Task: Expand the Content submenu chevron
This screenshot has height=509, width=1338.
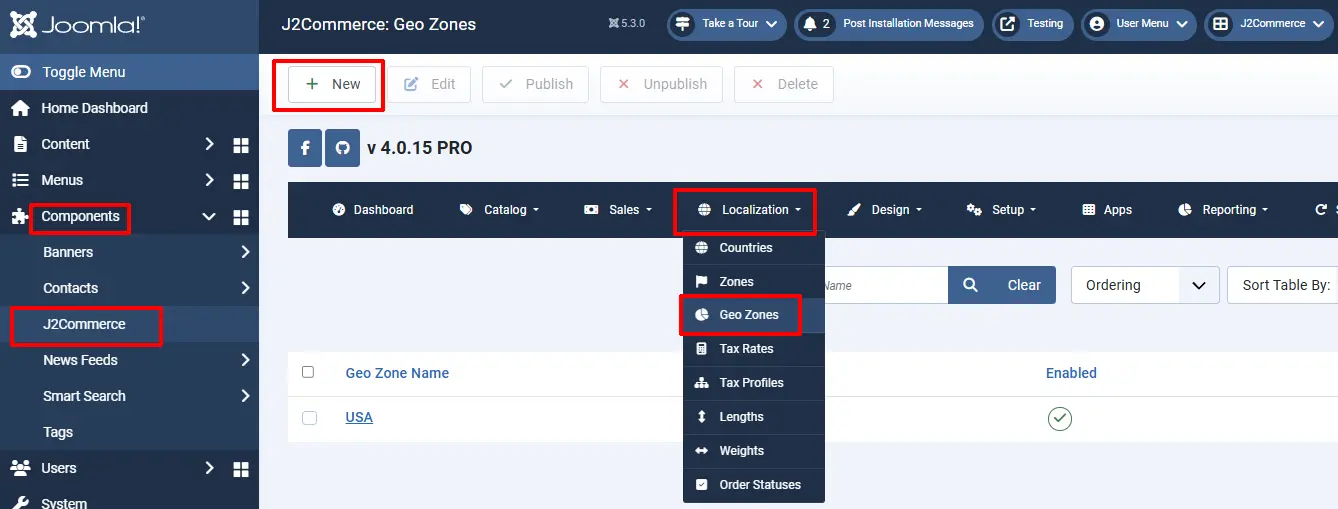Action: tap(209, 144)
